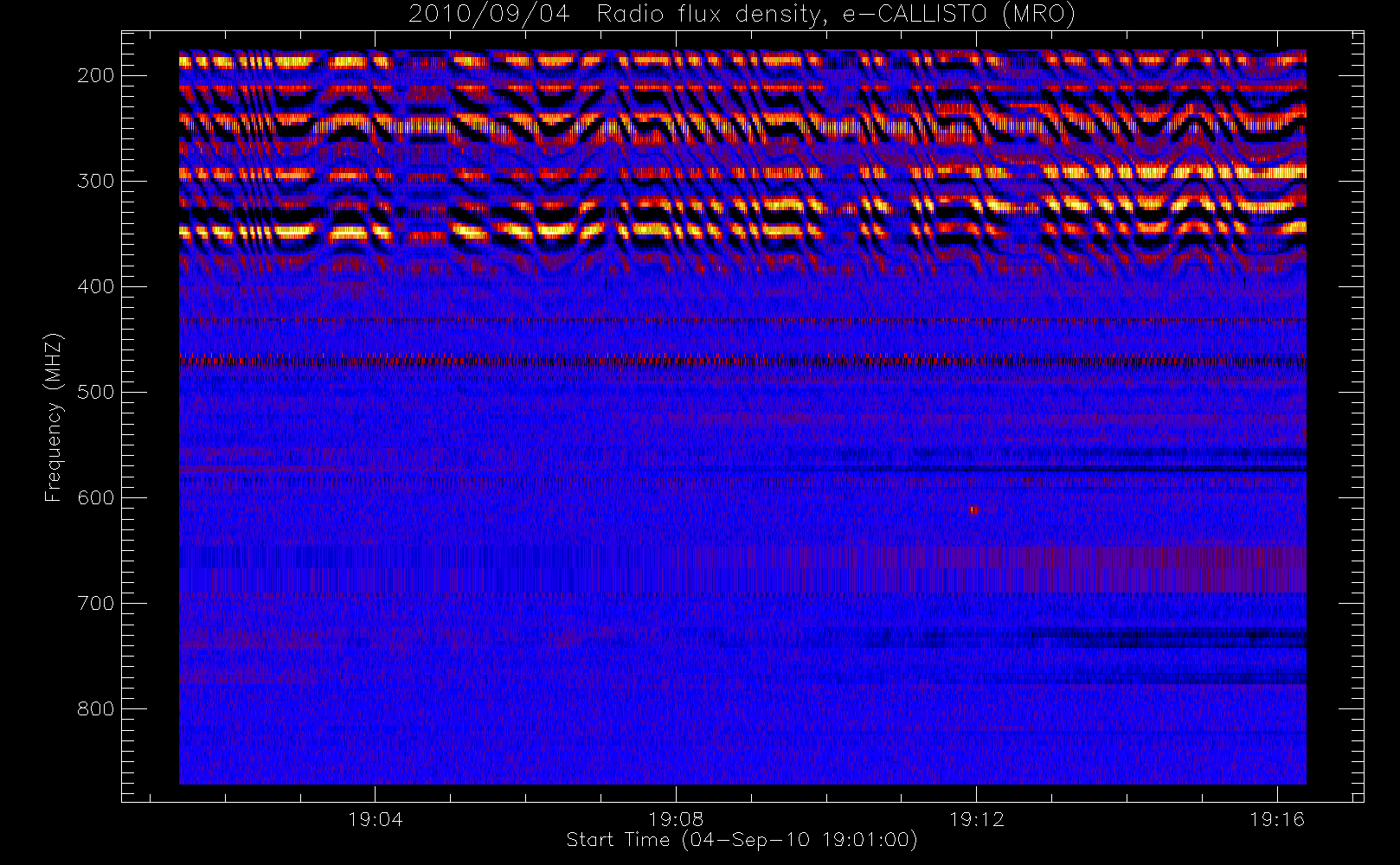The width and height of the screenshot is (1400, 865).
Task: Click the 19:12 time tick label
Action: click(x=977, y=819)
